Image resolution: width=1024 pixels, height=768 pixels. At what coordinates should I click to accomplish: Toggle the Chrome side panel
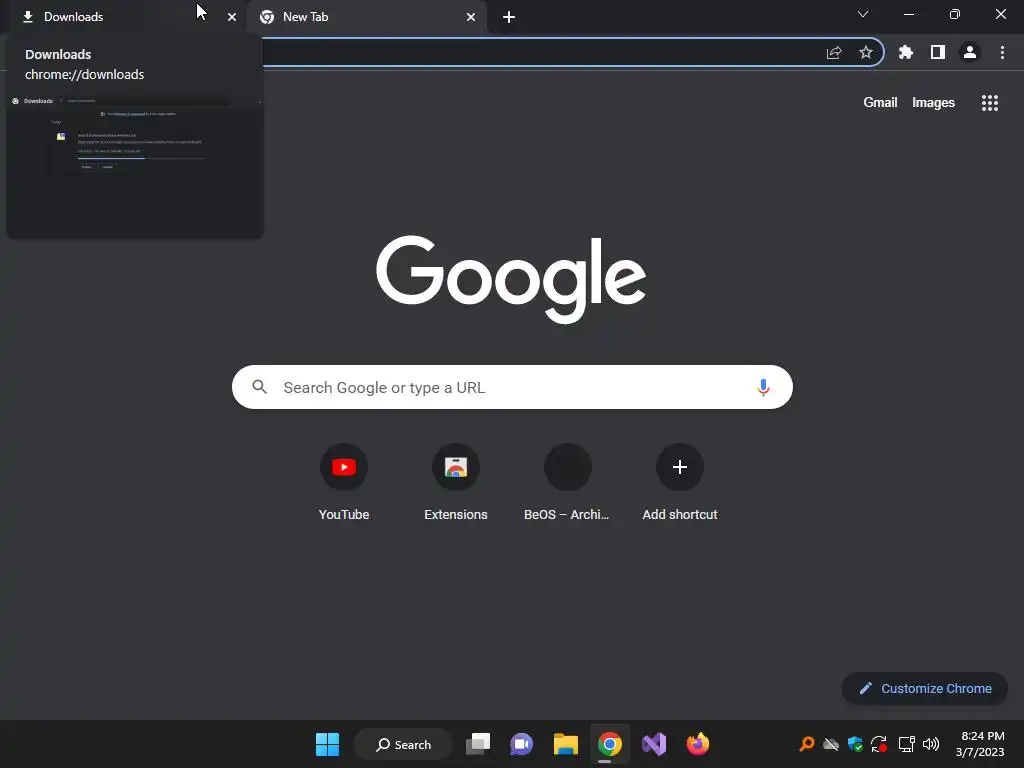click(938, 53)
